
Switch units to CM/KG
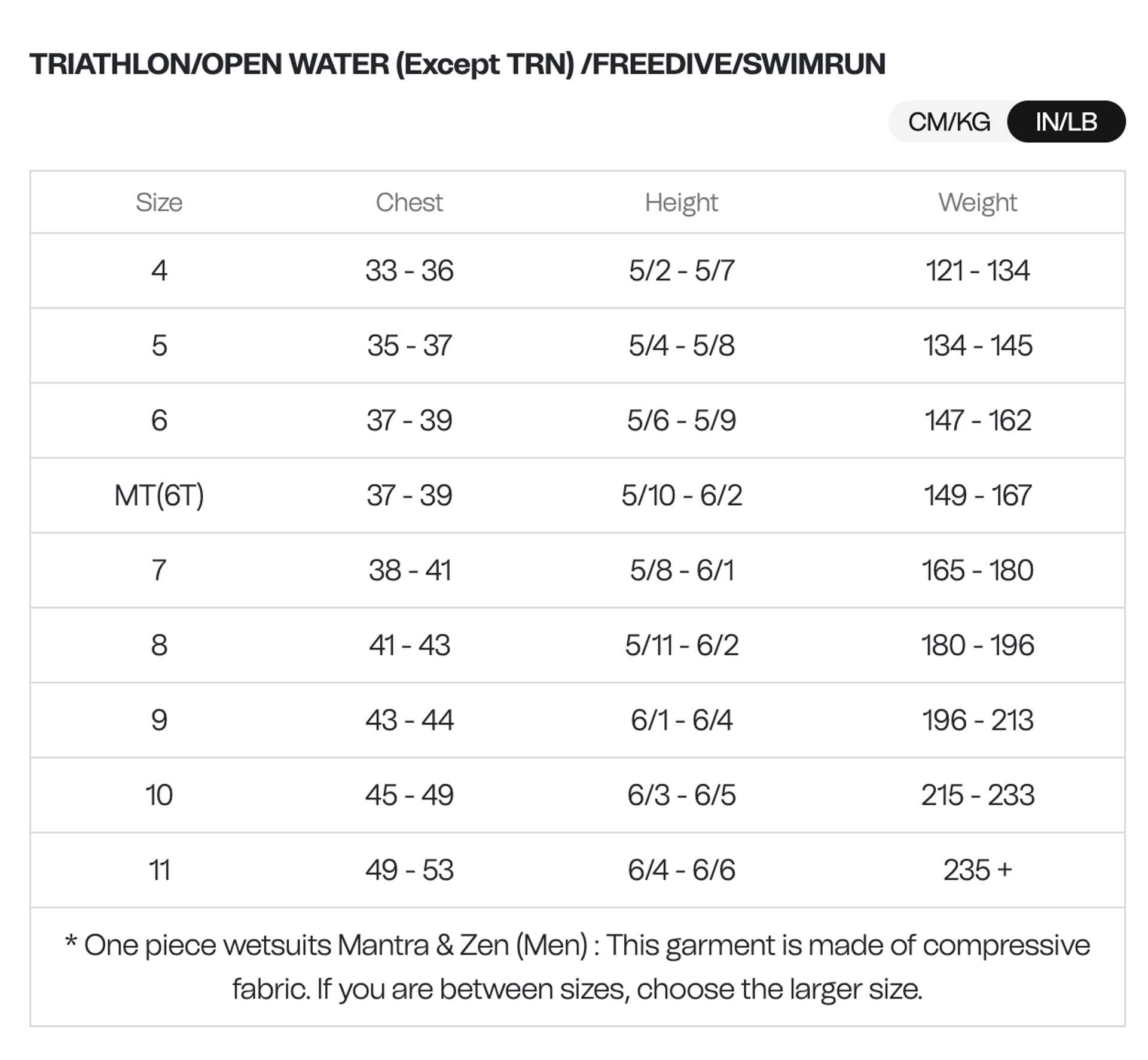[x=949, y=122]
